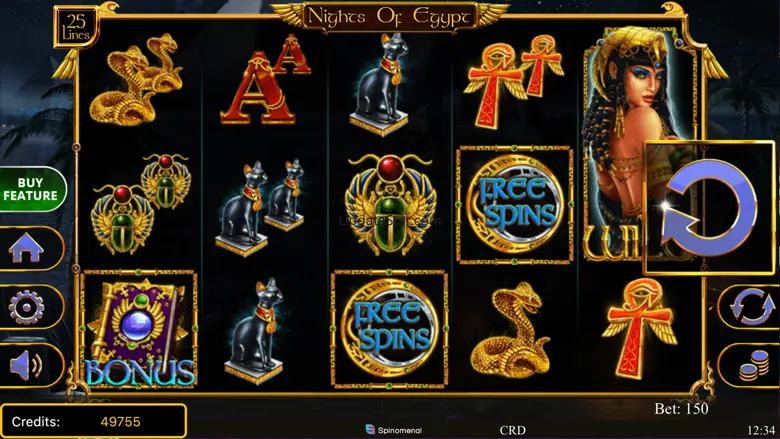Click the Spinomenal logo
Viewport: 780px width, 439px height.
click(x=393, y=430)
